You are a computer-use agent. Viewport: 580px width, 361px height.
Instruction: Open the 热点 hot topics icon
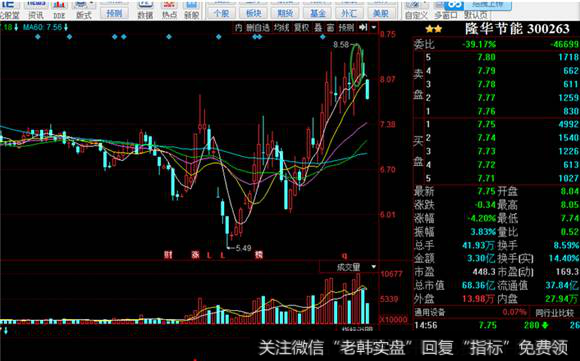click(169, 9)
